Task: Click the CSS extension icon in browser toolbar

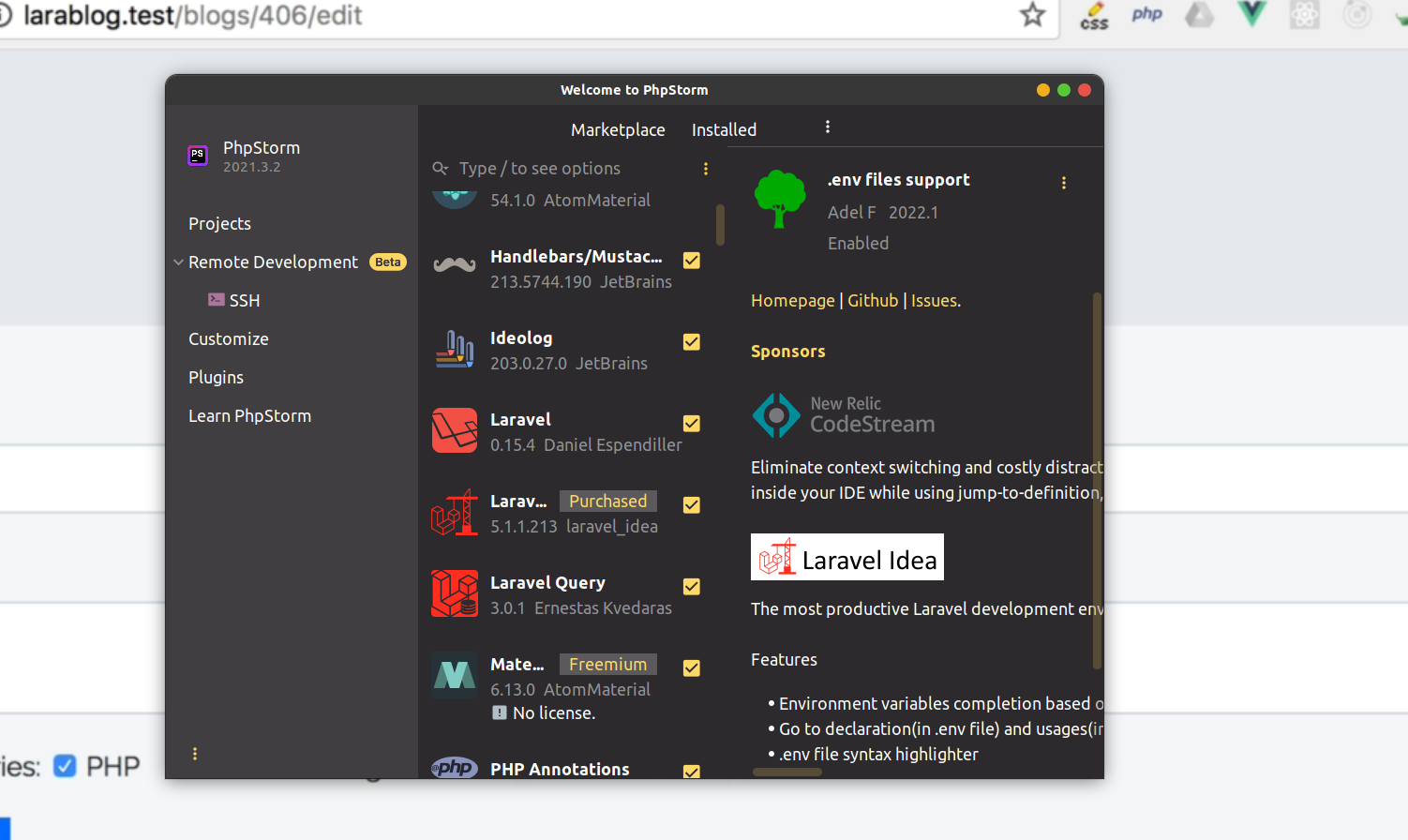Action: [x=1094, y=15]
